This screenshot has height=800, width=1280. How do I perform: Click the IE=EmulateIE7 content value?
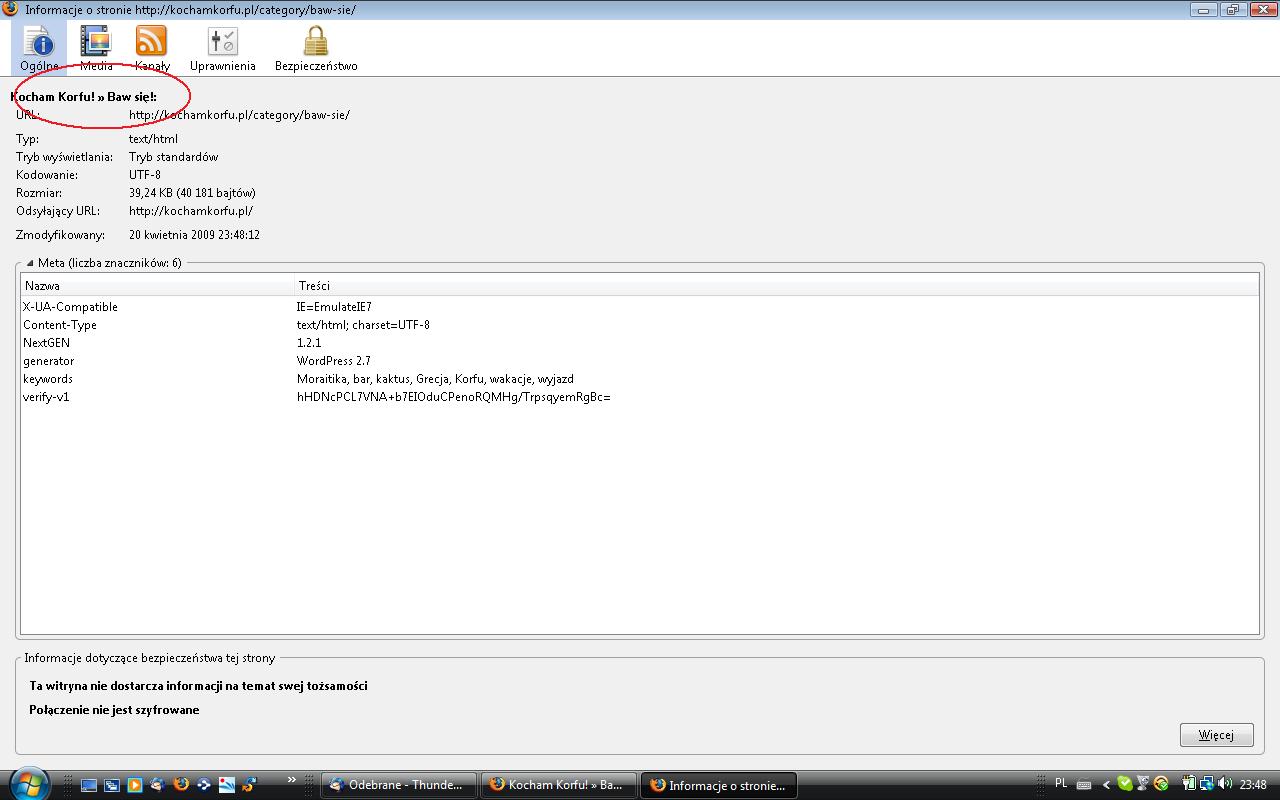334,307
